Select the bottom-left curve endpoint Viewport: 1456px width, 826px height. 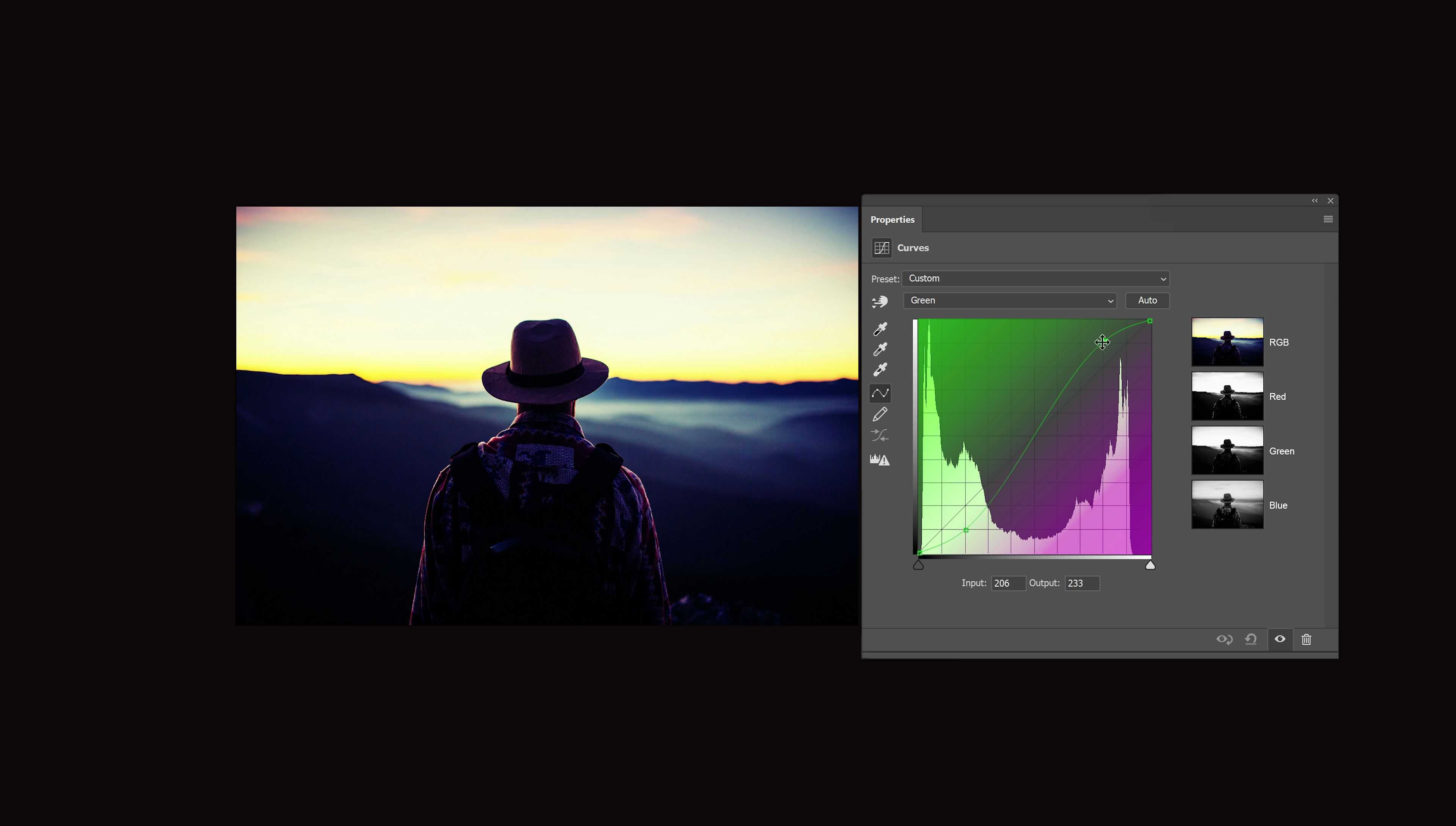click(x=919, y=553)
